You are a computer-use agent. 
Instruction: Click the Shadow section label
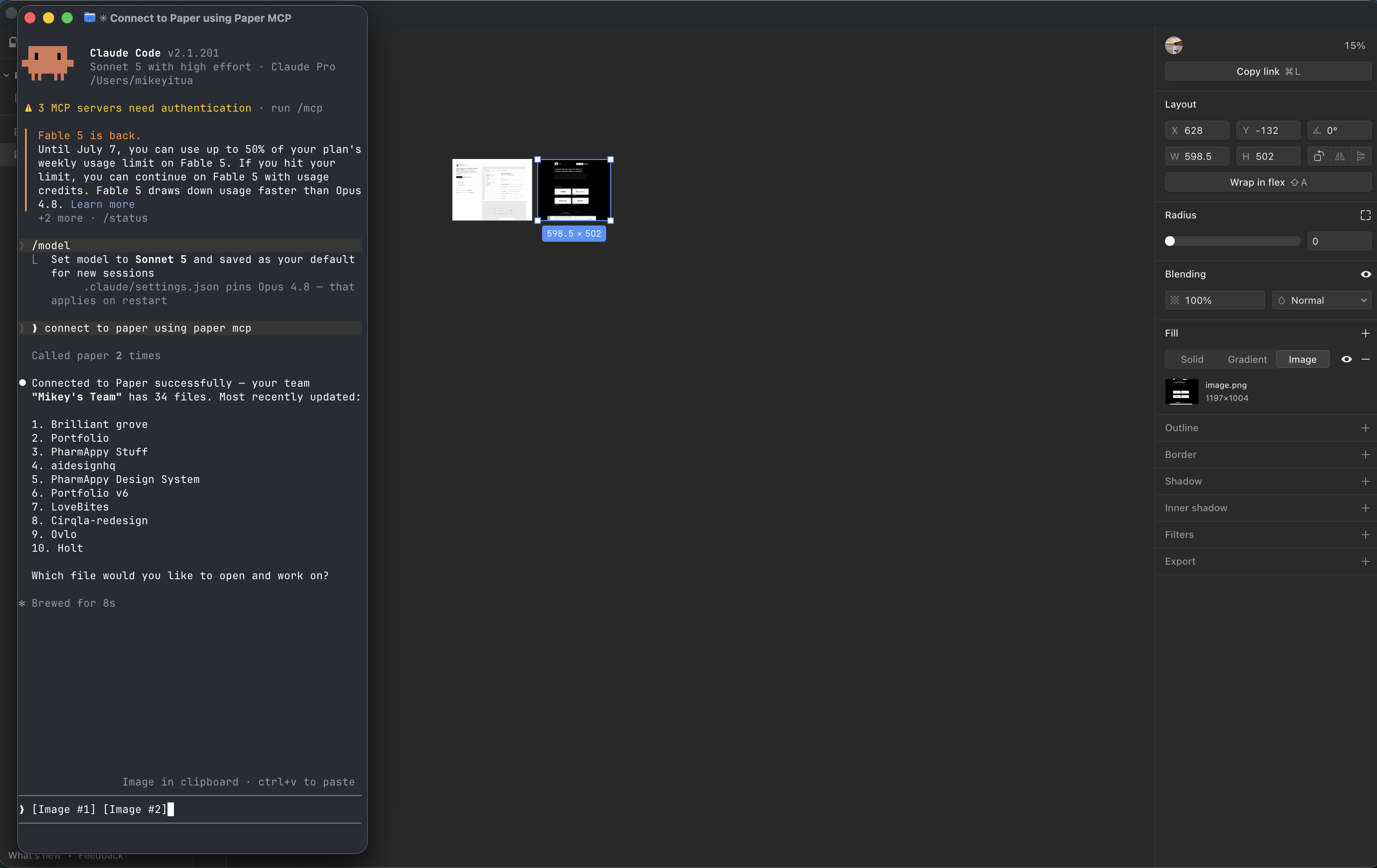(x=1183, y=481)
